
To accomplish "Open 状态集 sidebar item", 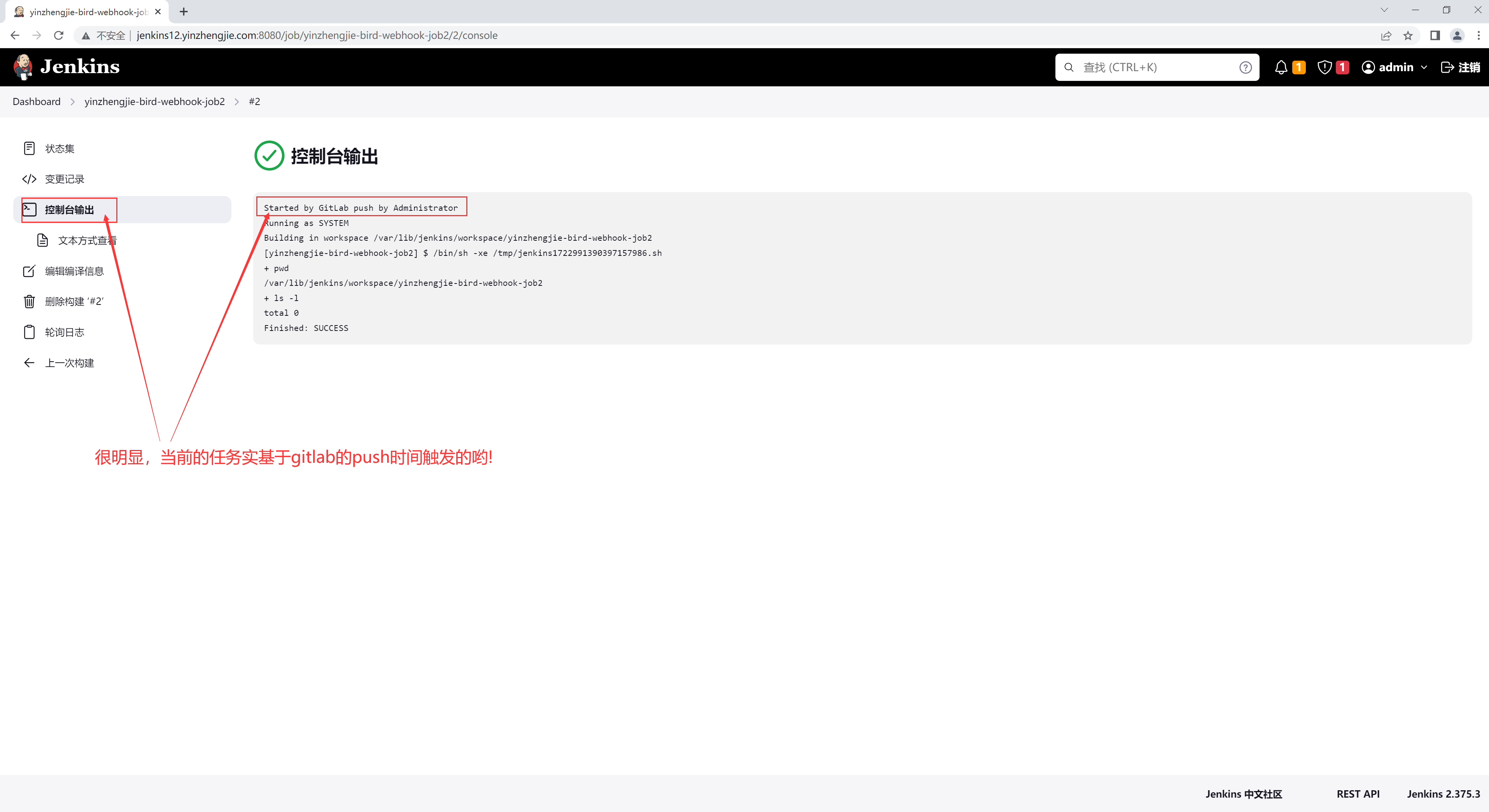I will point(59,149).
